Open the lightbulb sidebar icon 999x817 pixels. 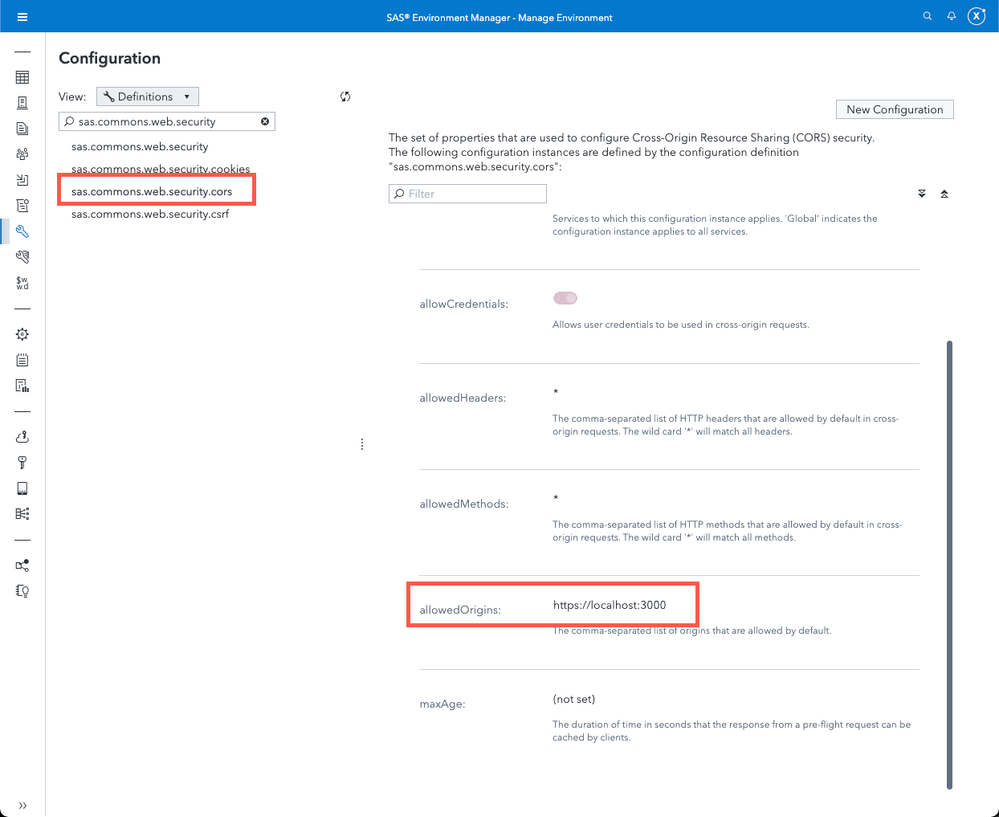(22, 591)
